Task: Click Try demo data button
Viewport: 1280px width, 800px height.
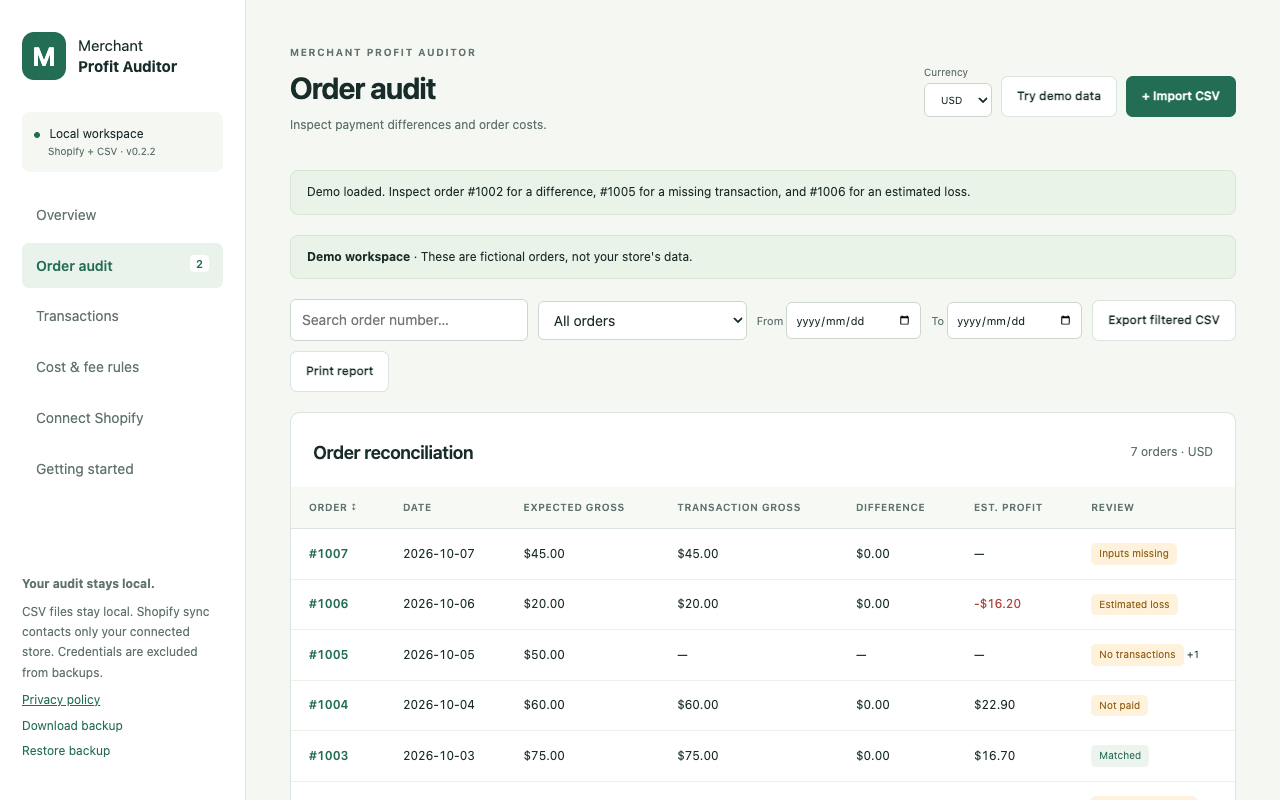Action: point(1059,96)
